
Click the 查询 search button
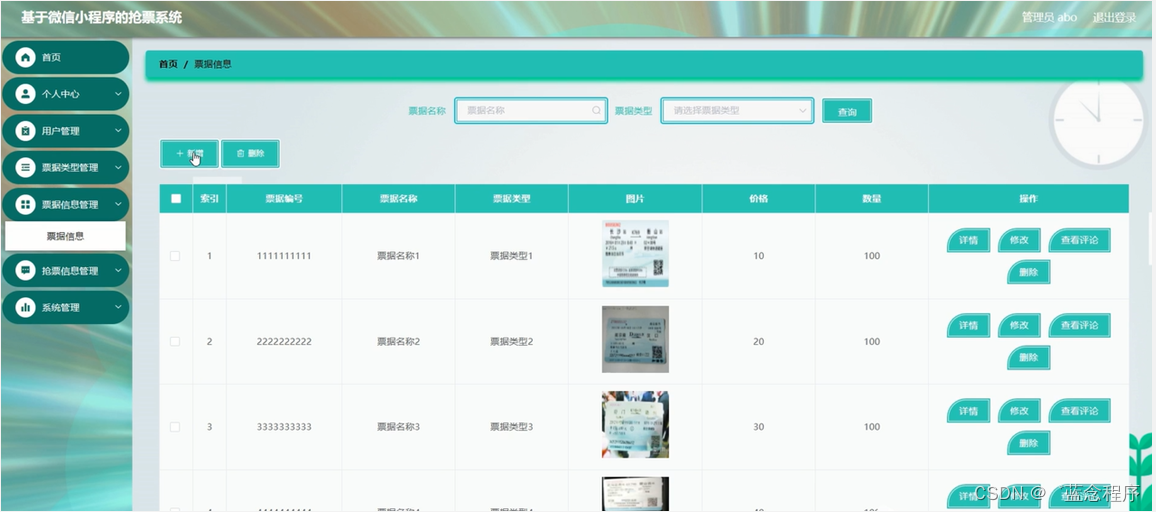(x=847, y=111)
